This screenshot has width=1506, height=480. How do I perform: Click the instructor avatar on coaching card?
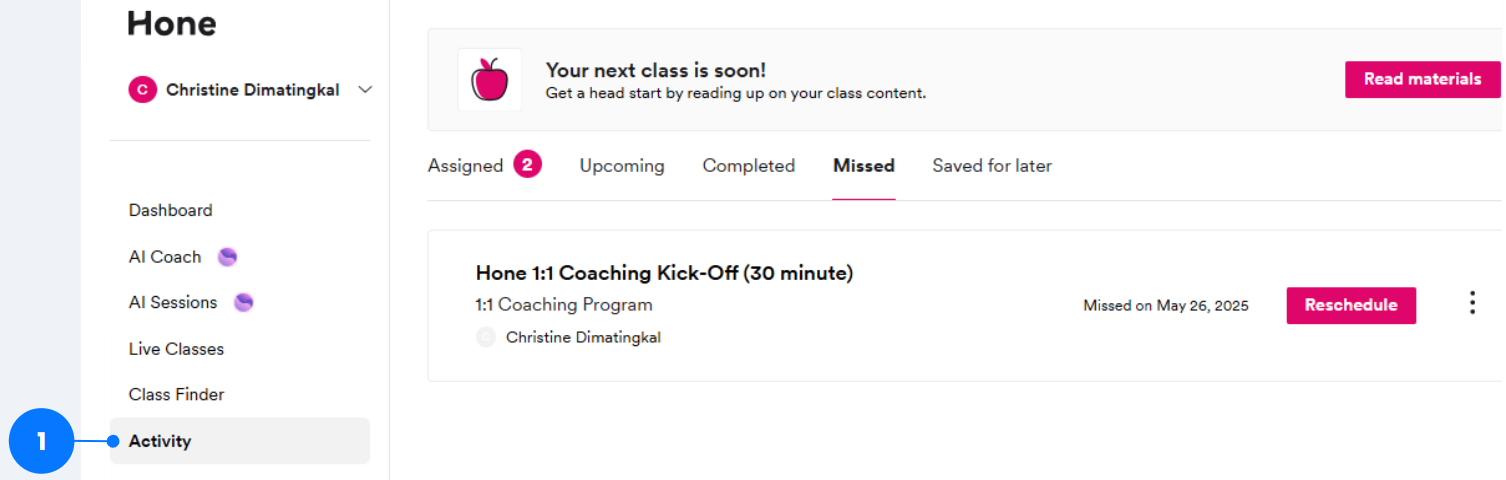click(x=486, y=337)
